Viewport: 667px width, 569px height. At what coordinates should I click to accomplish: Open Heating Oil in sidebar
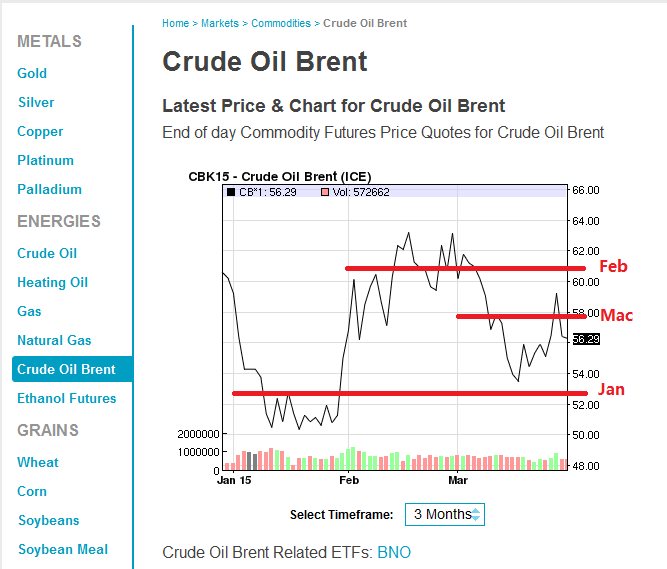(52, 282)
